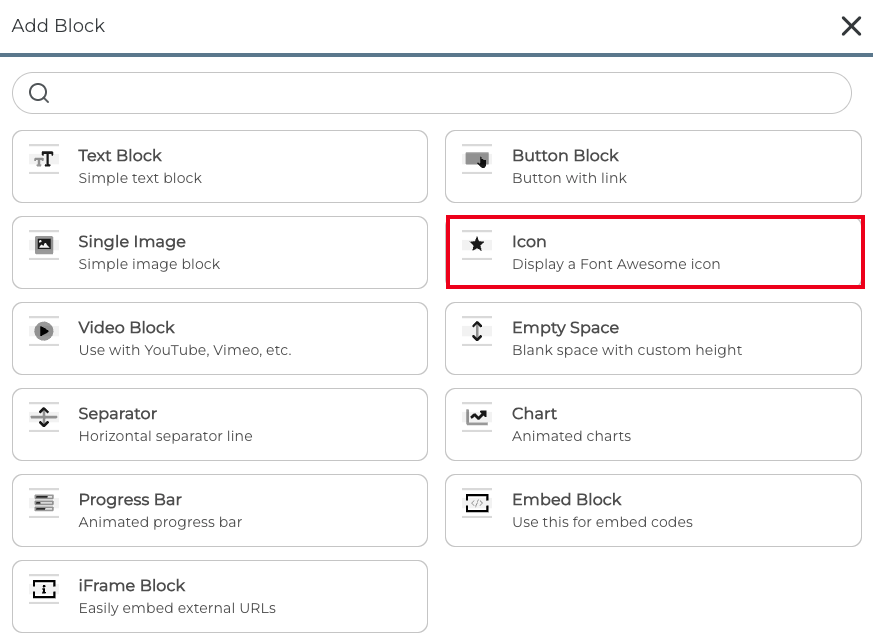The width and height of the screenshot is (873, 644).
Task: Close the Add Block dialog
Action: tap(851, 26)
